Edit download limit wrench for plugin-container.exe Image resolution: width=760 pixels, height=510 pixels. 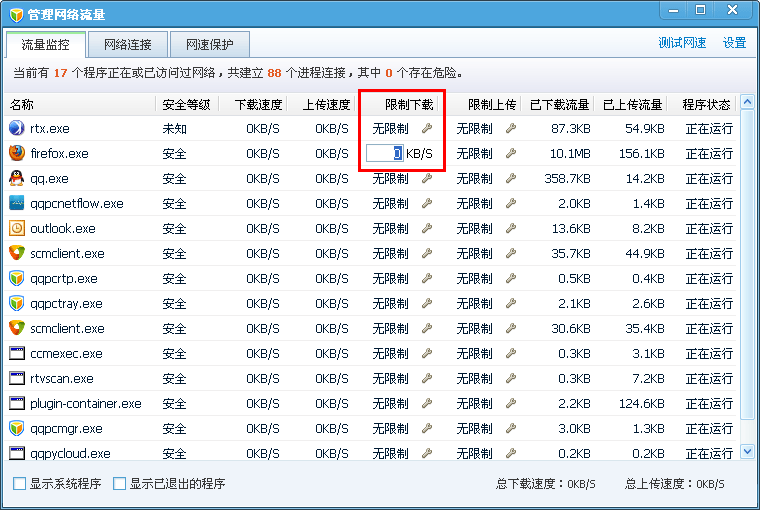pyautogui.click(x=427, y=403)
